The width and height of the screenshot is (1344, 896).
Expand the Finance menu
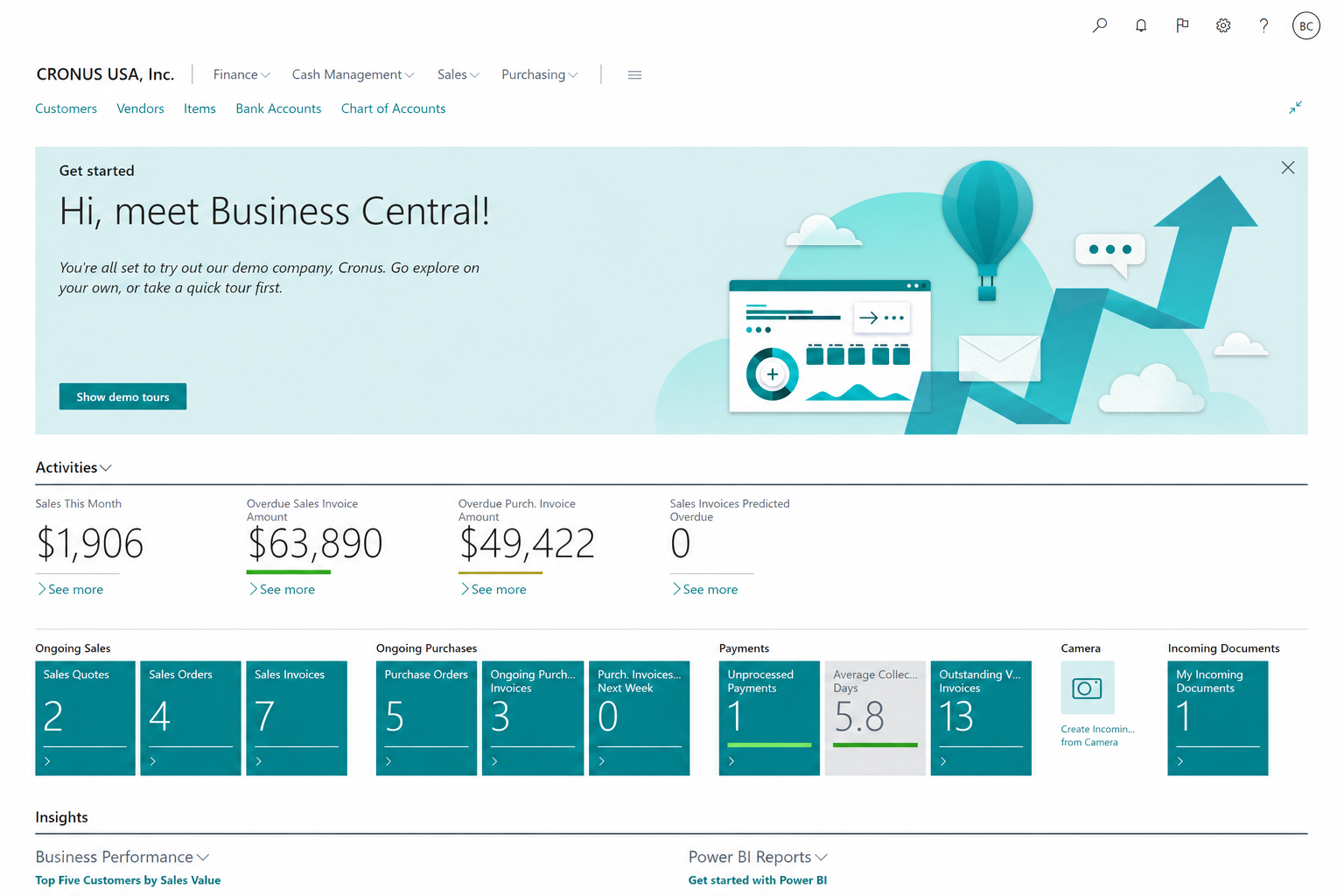(x=241, y=74)
